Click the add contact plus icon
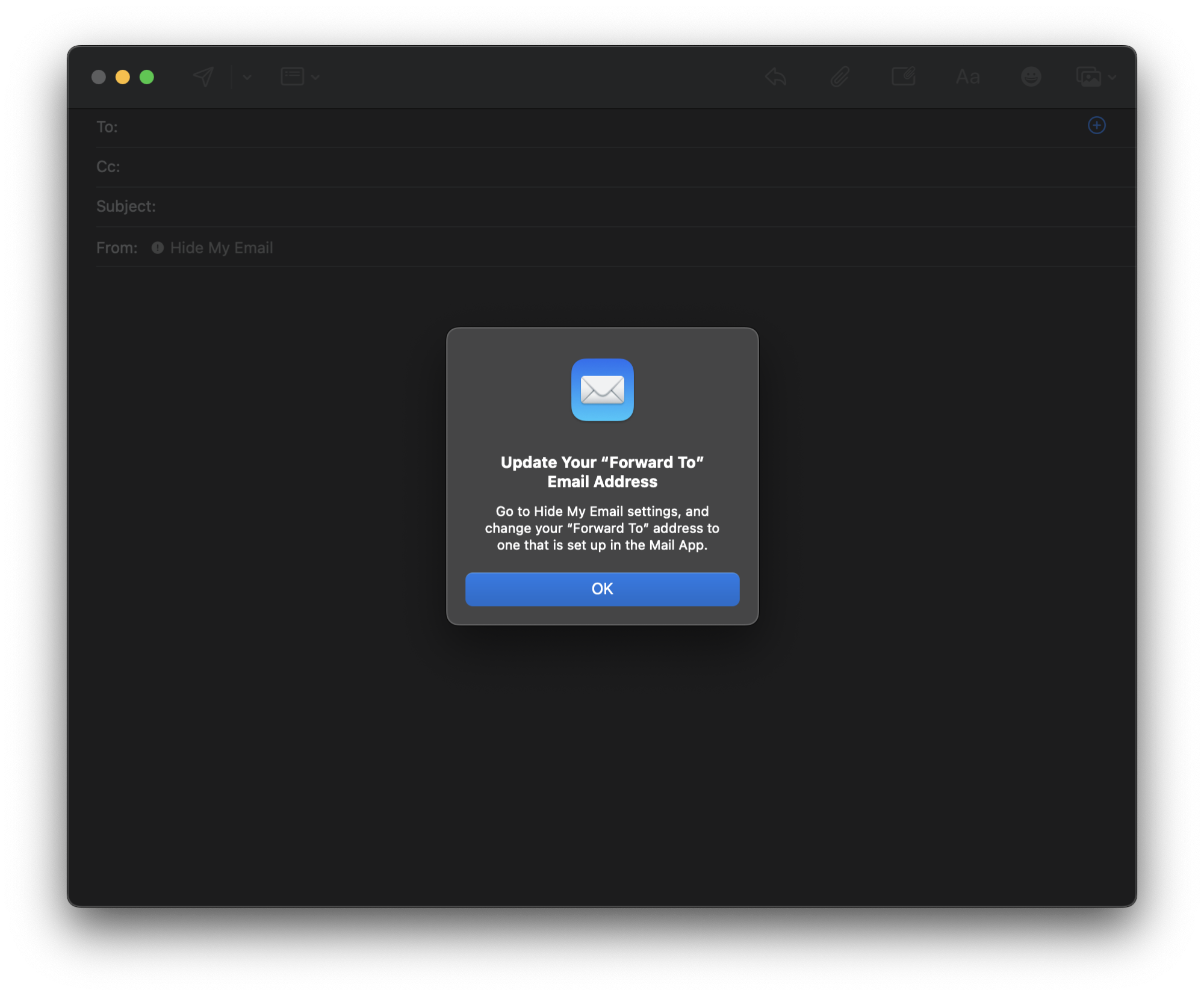 pyautogui.click(x=1097, y=125)
